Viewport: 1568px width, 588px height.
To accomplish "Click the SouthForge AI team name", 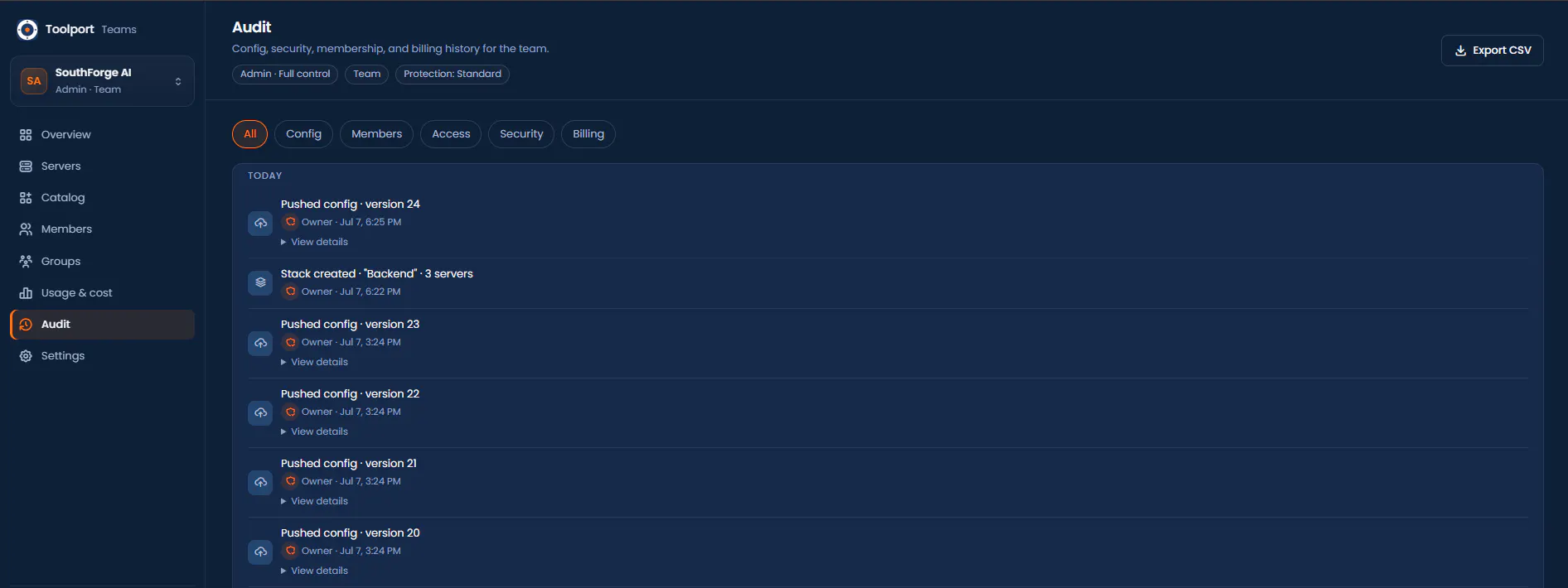I will (x=94, y=73).
